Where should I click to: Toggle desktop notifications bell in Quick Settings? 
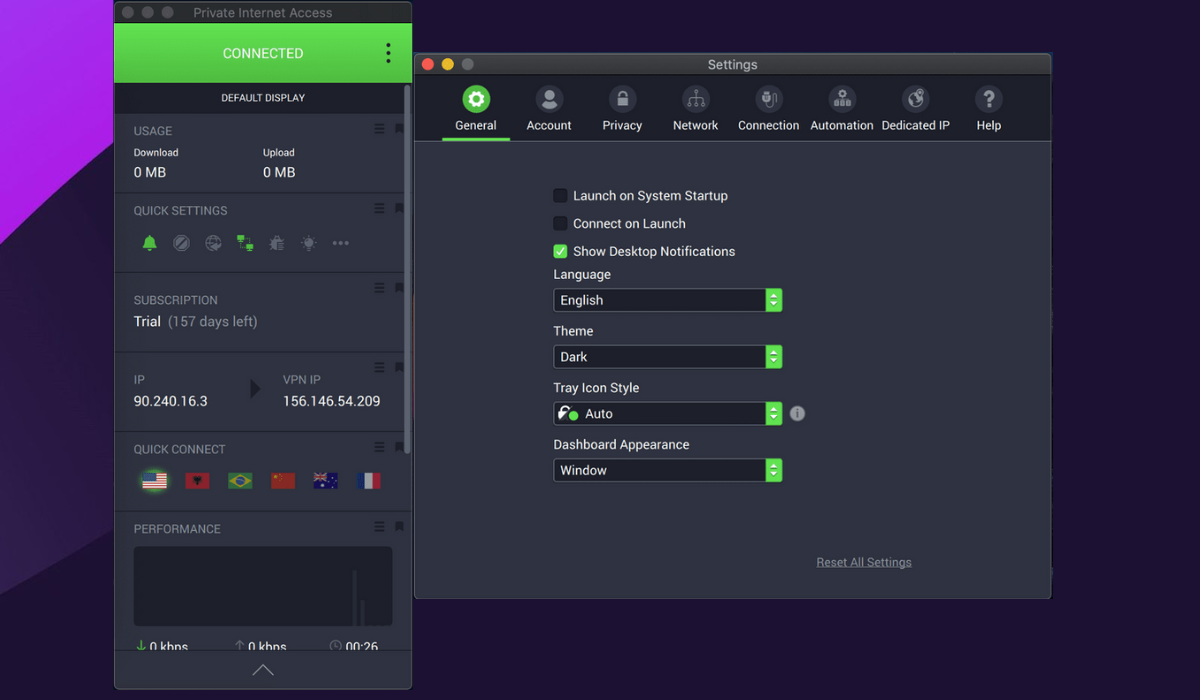150,243
